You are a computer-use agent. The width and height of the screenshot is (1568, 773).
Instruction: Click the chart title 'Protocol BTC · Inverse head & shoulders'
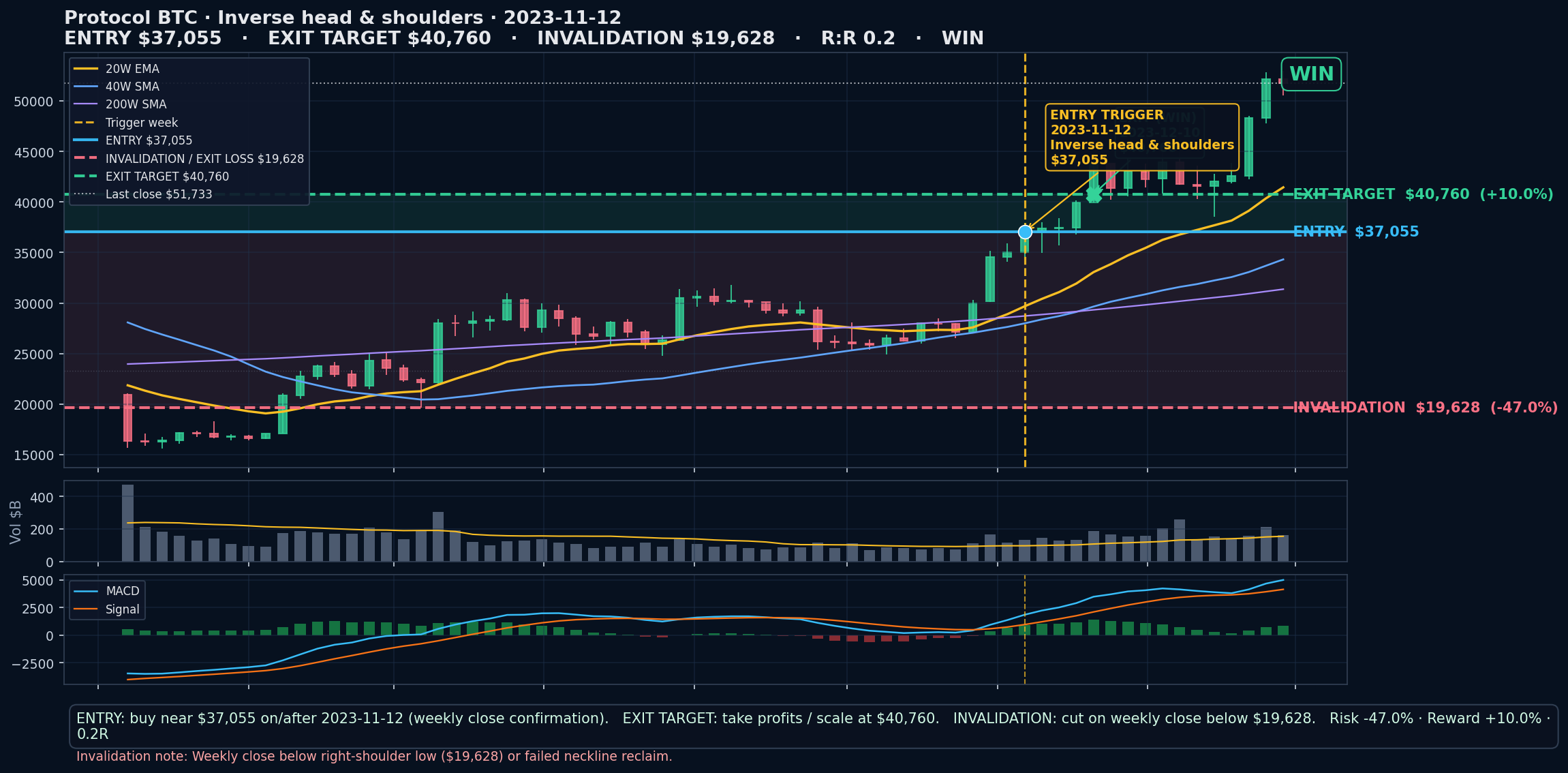[x=273, y=18]
